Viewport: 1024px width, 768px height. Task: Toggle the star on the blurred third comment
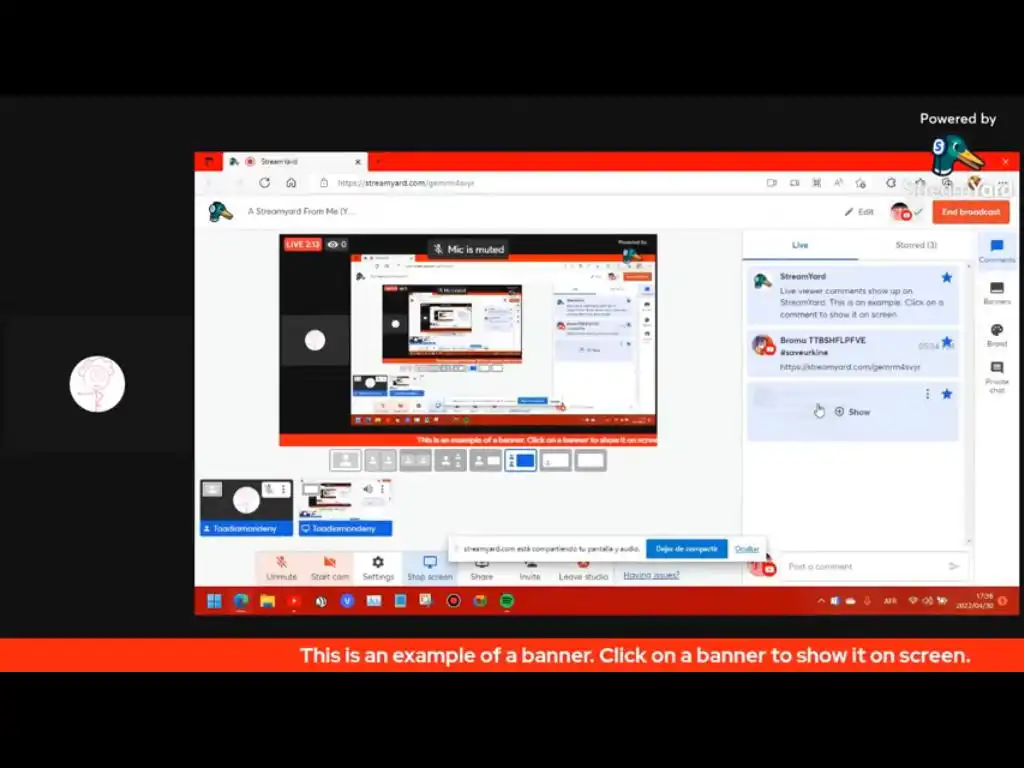[x=947, y=394]
